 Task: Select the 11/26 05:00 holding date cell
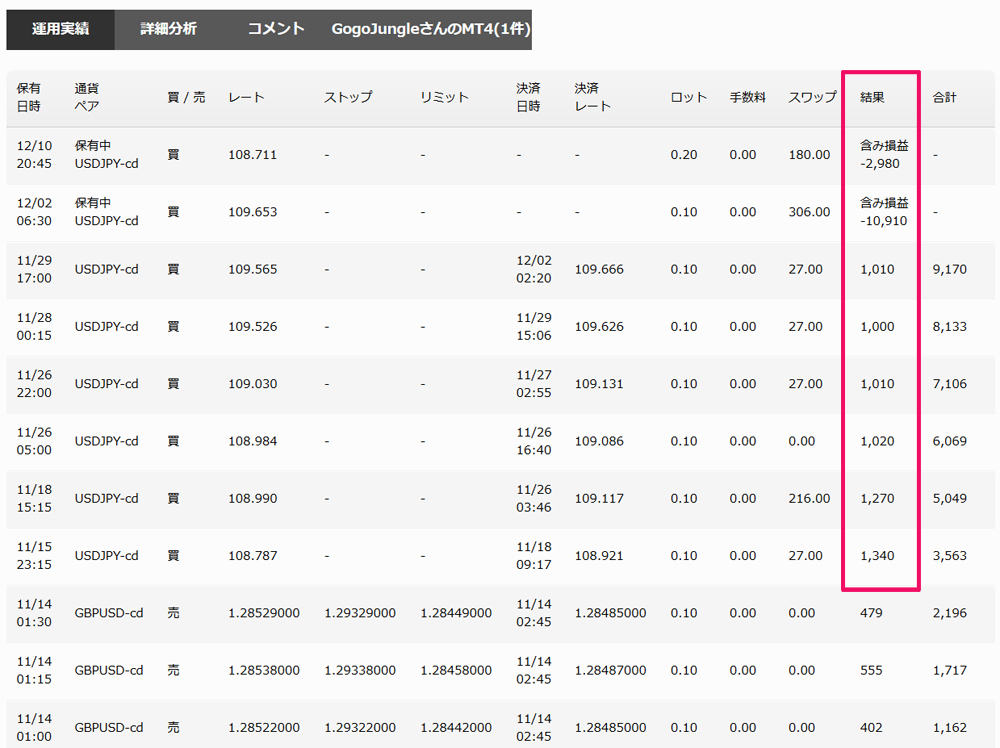pos(34,441)
